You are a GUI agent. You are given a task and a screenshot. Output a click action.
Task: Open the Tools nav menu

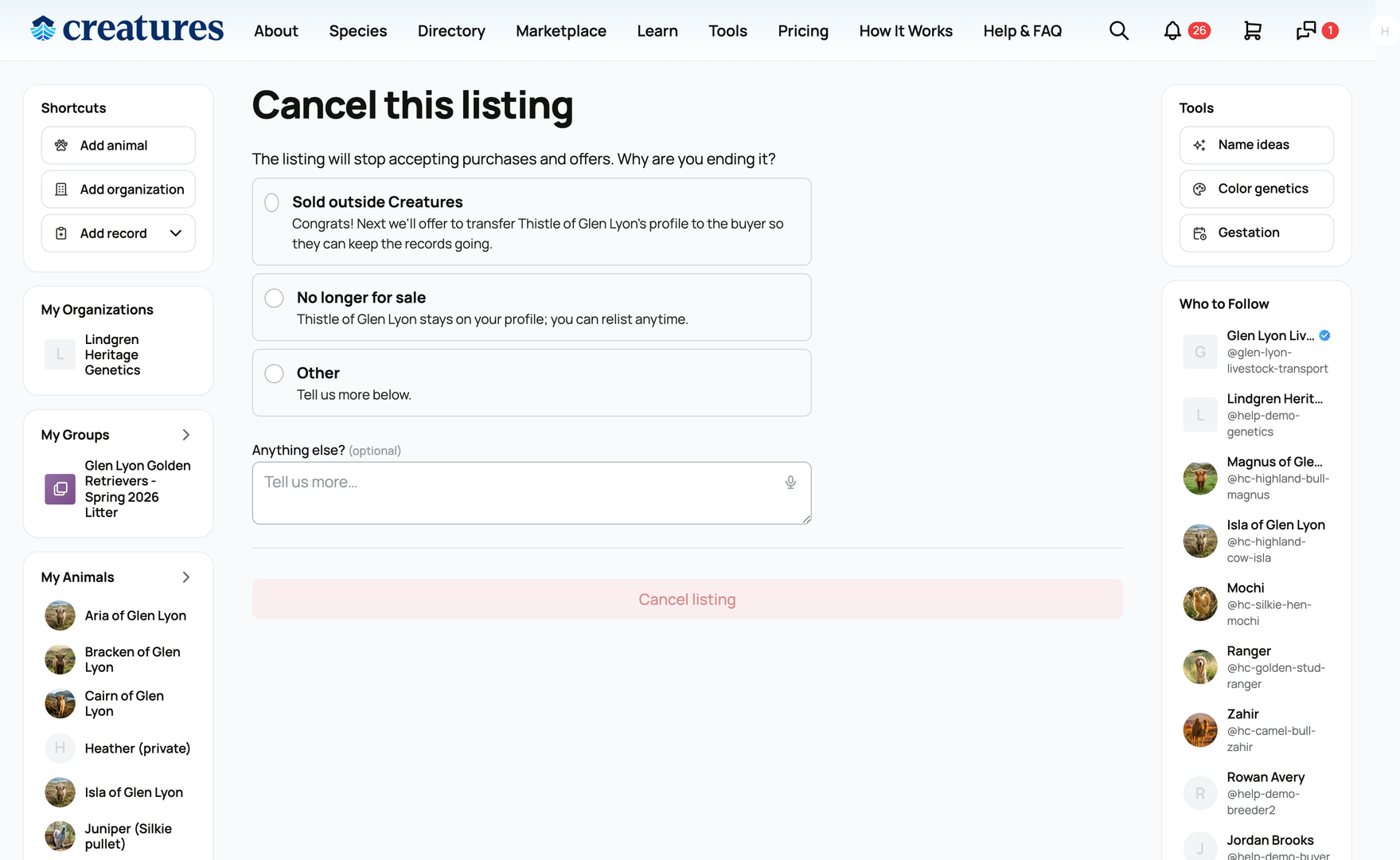(x=728, y=31)
